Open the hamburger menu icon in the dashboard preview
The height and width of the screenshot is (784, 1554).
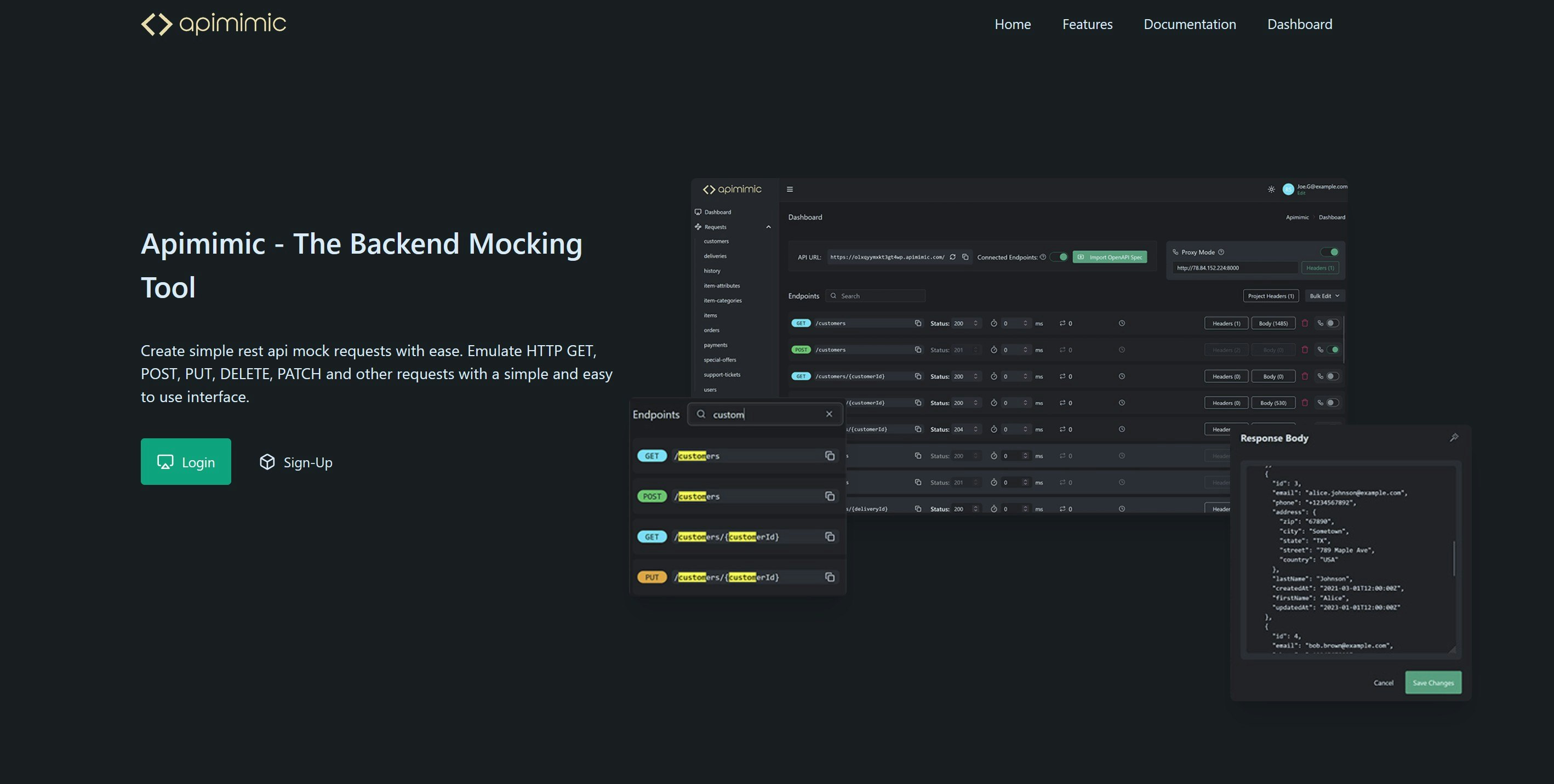790,190
